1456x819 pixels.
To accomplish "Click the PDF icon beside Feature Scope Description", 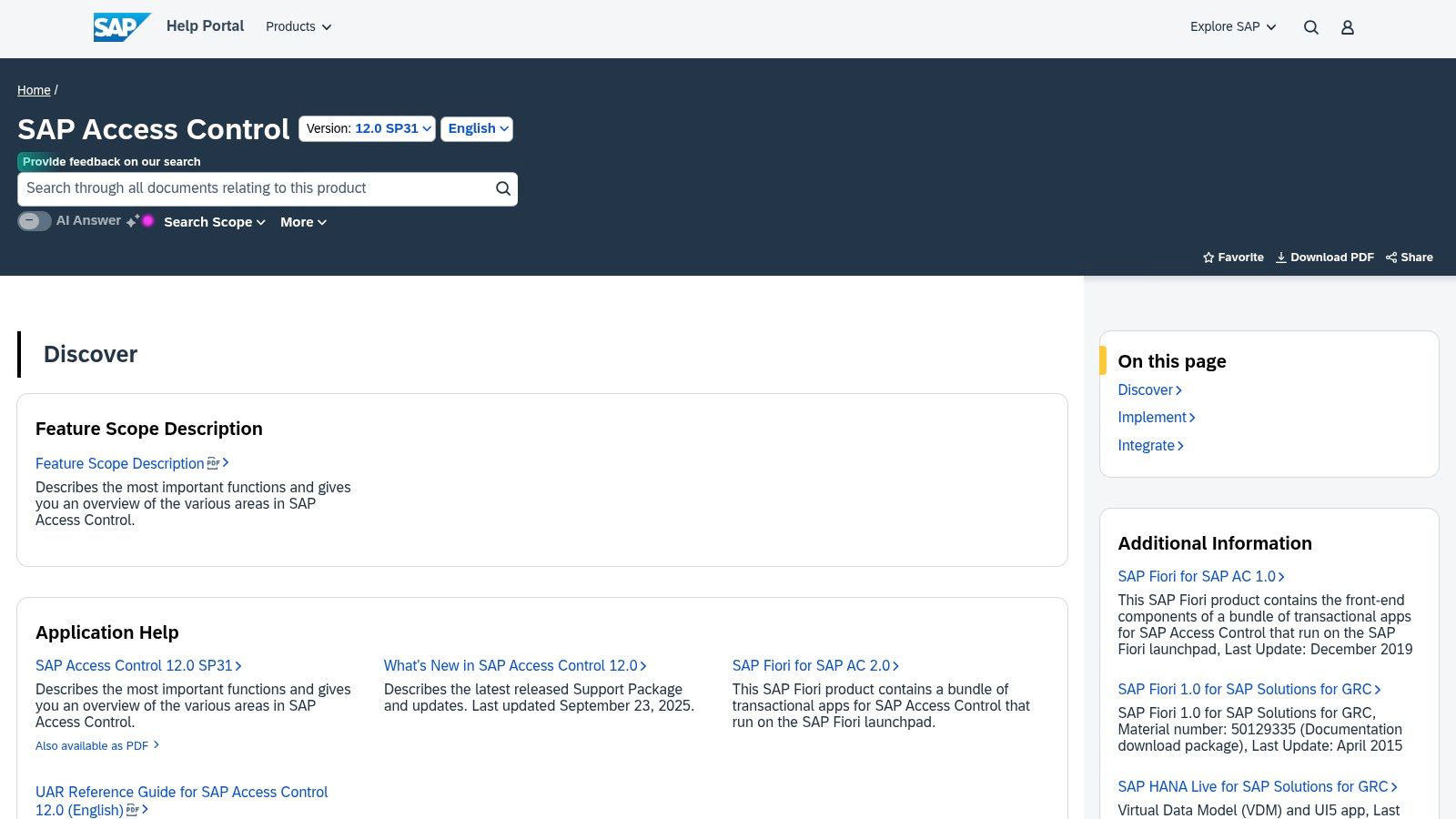I will [213, 463].
